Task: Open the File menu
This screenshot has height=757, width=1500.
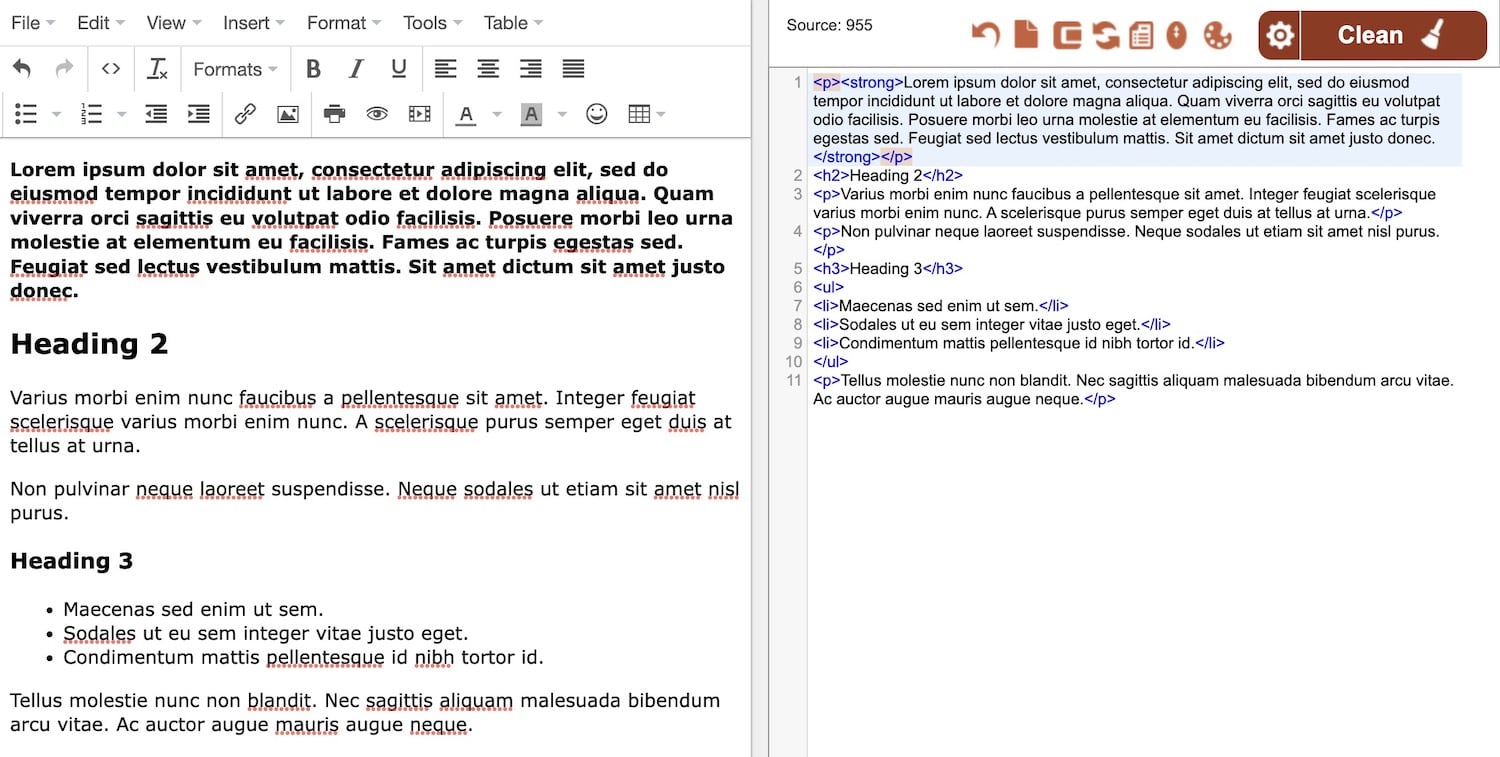Action: 33,23
